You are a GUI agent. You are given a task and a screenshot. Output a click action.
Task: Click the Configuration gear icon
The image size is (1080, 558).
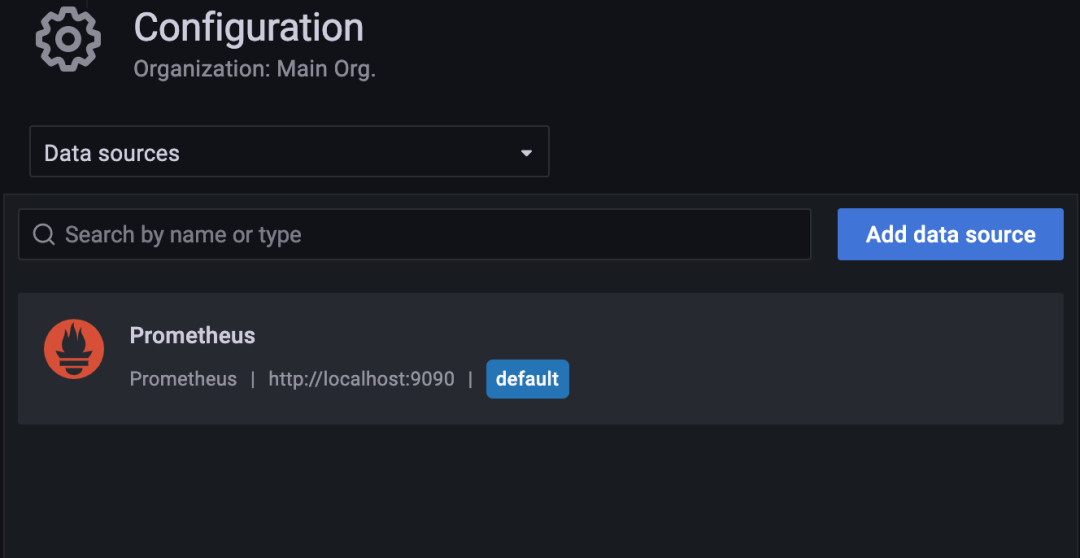pyautogui.click(x=68, y=40)
